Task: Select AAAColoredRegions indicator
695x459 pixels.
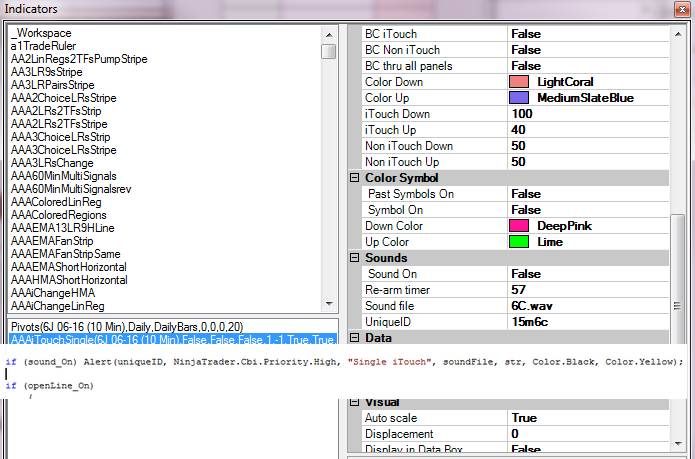Action: click(x=59, y=215)
